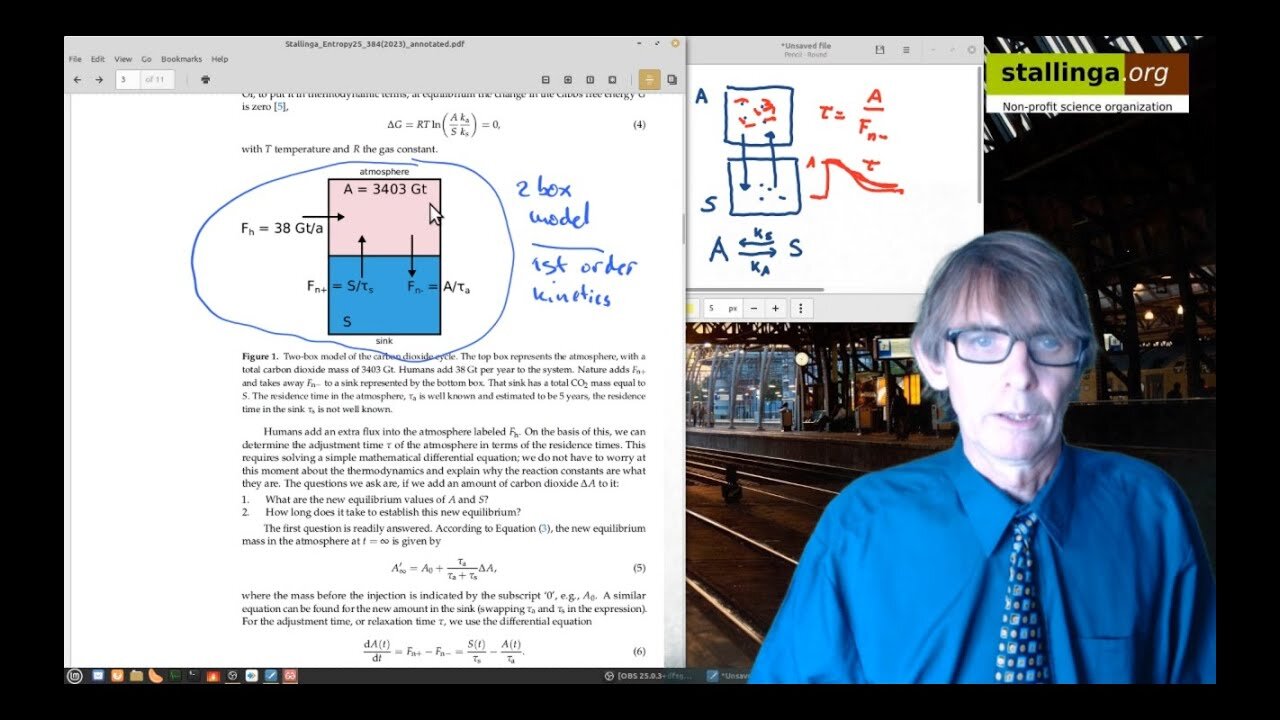
Task: Open the terminal from the taskbar
Action: click(x=193, y=676)
